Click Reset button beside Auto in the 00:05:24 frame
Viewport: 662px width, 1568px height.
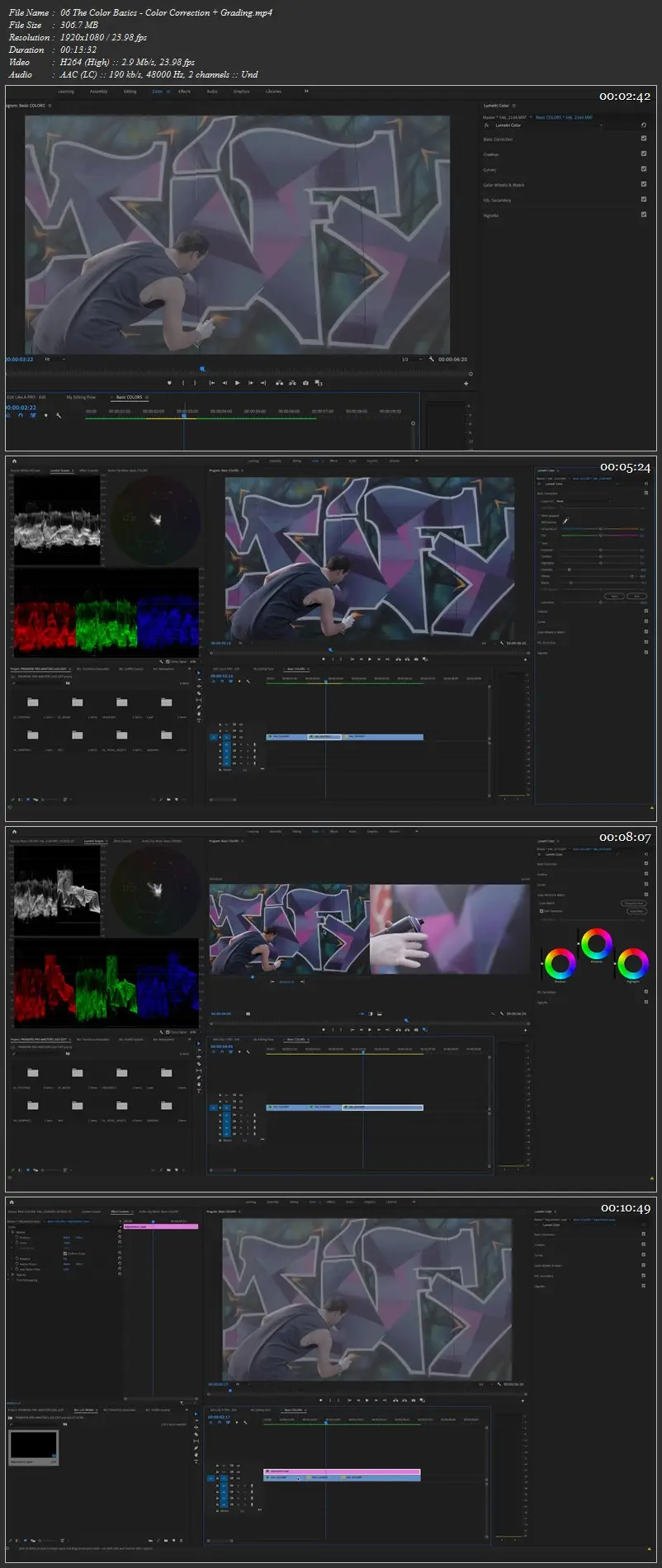click(x=614, y=596)
